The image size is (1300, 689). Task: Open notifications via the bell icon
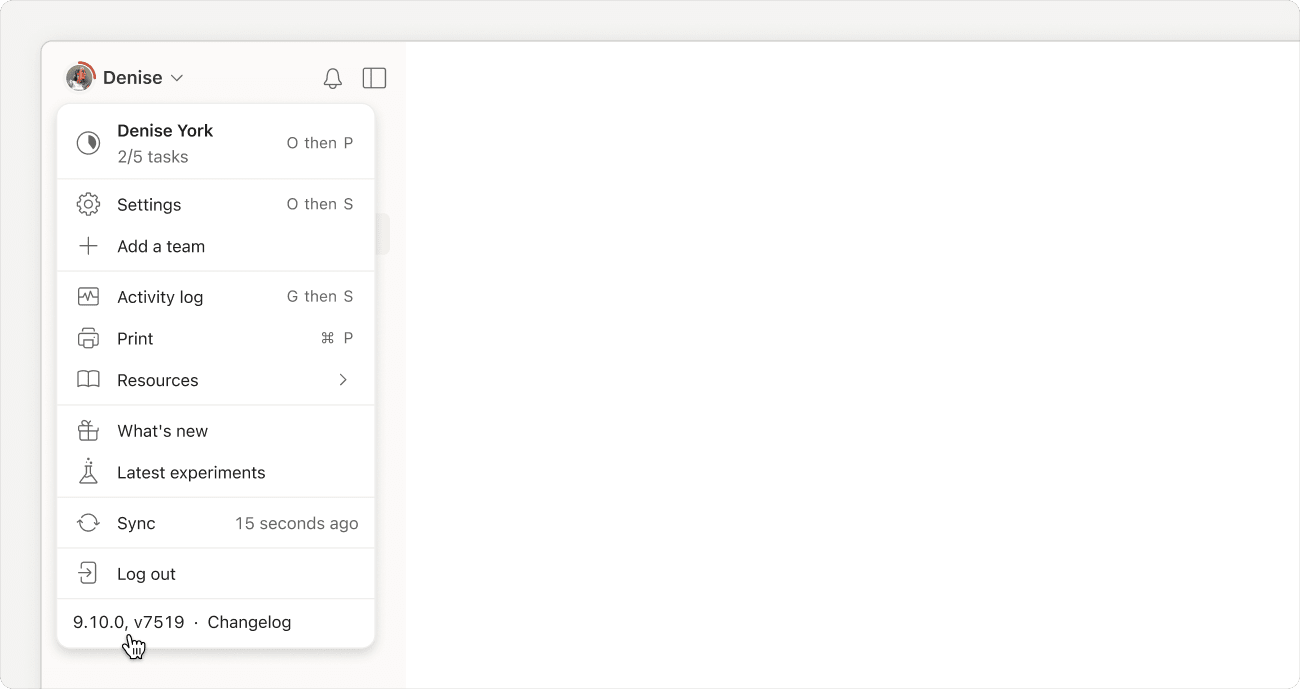333,77
